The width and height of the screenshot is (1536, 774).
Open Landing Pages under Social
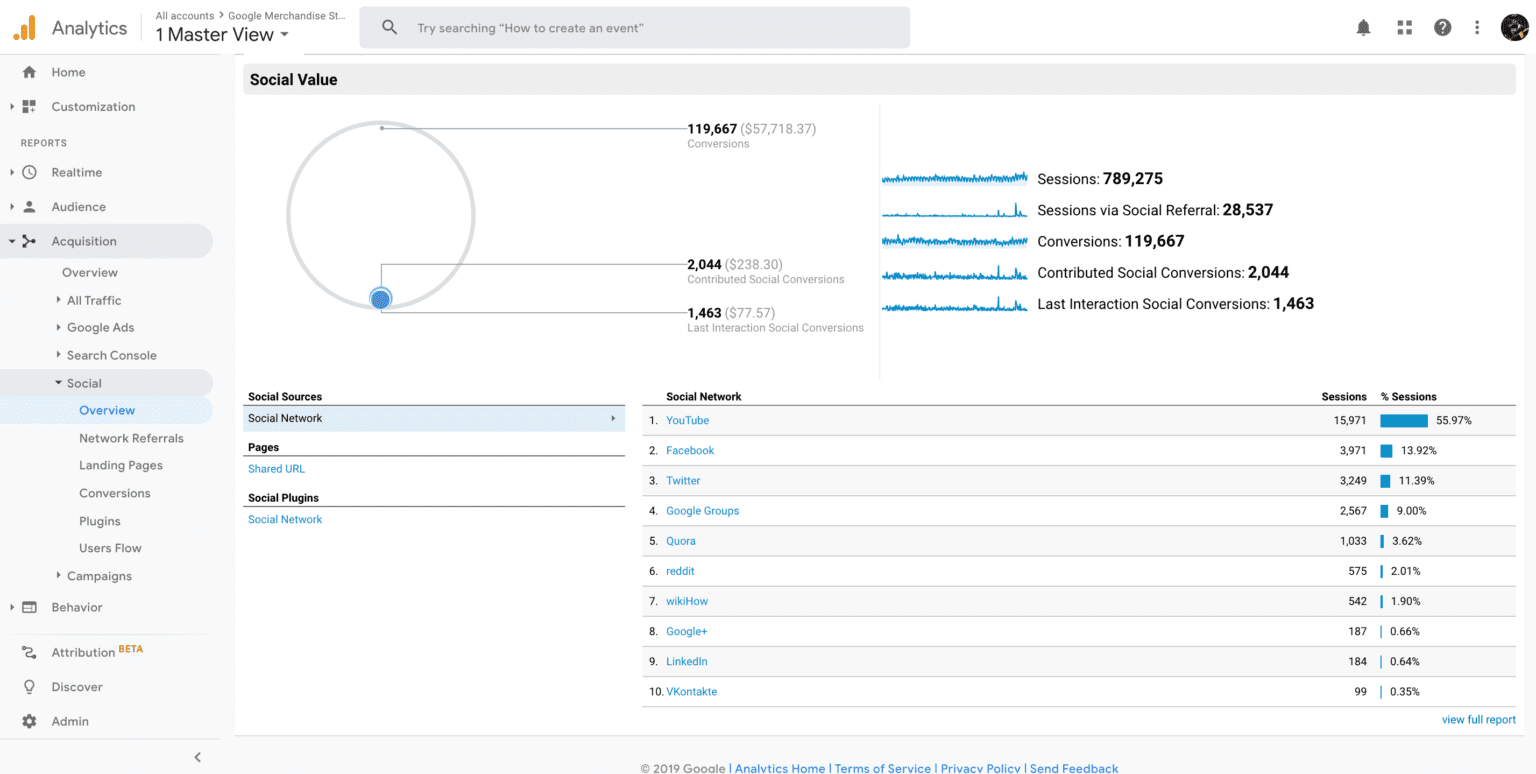coord(121,465)
